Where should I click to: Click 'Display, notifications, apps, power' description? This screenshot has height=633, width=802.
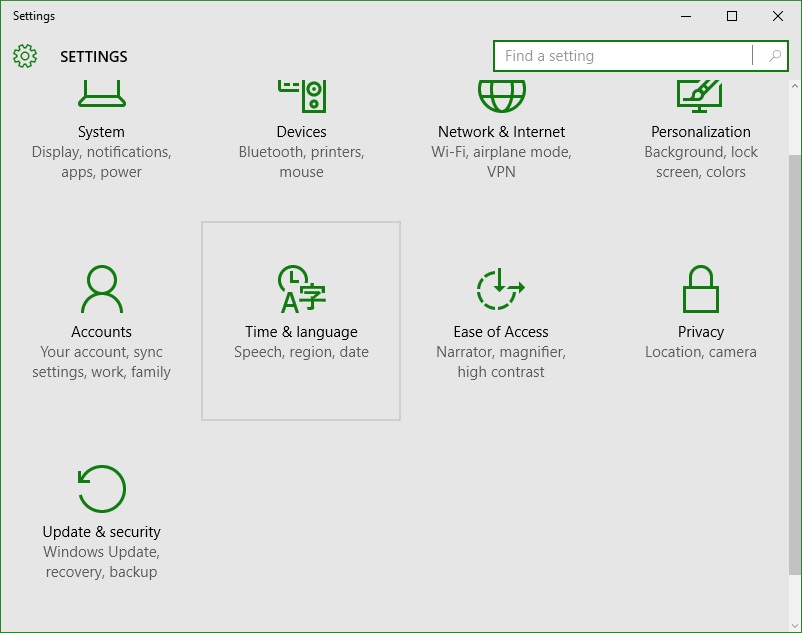click(101, 162)
